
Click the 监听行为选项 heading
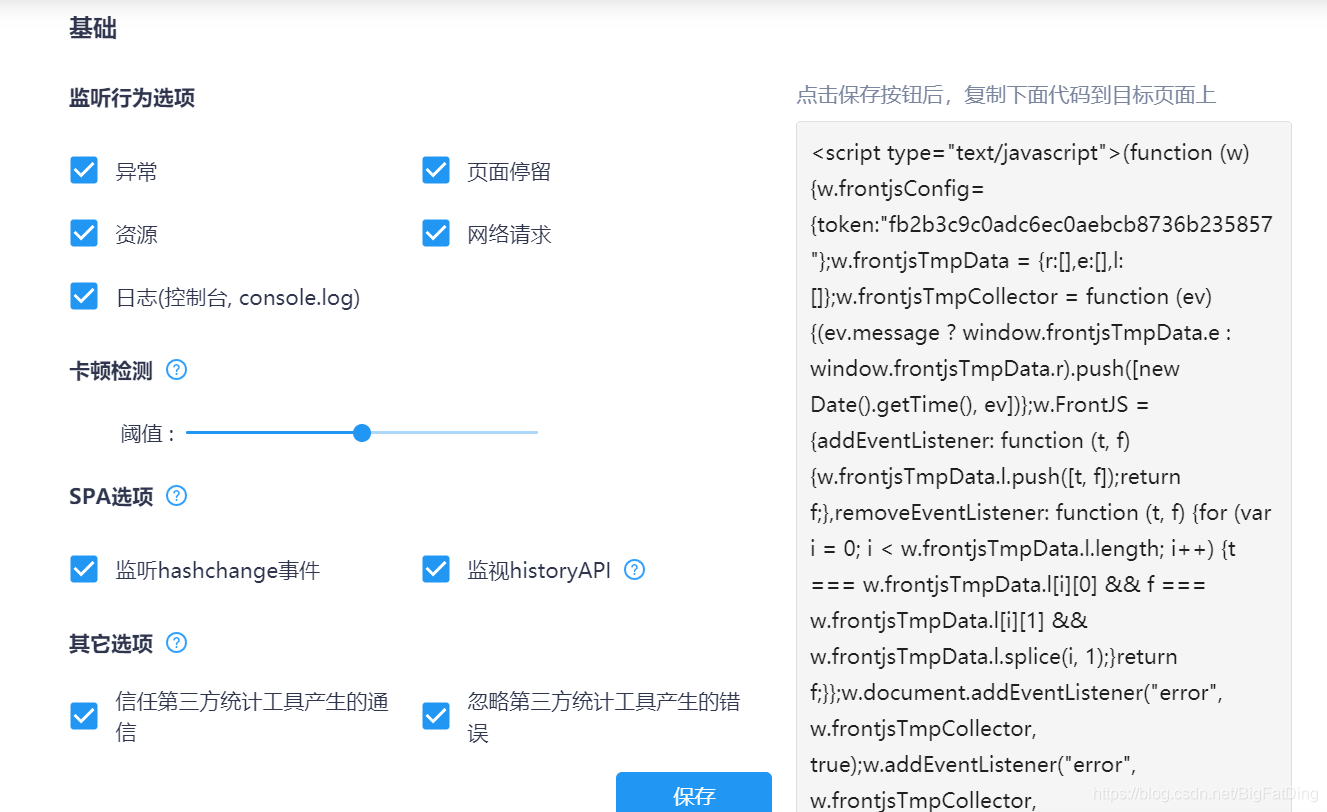(x=132, y=98)
